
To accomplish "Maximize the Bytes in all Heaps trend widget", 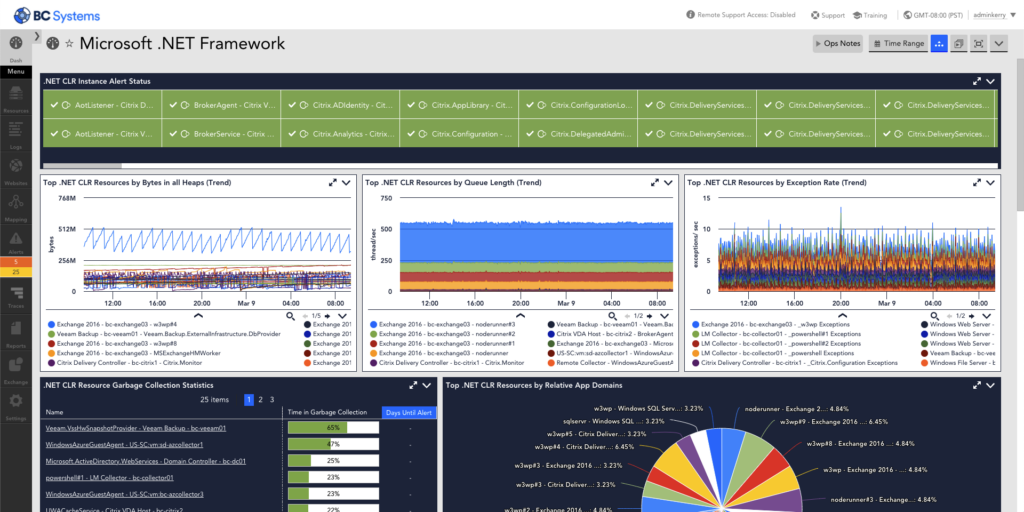I will pyautogui.click(x=333, y=183).
